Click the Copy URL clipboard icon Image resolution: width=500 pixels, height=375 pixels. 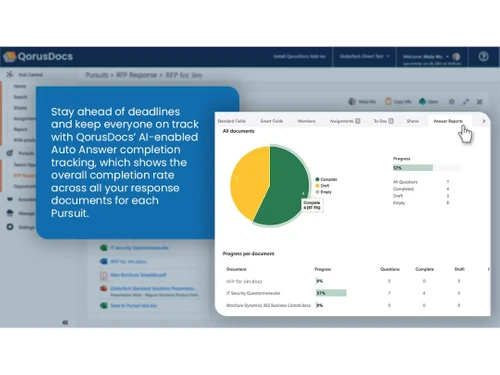(388, 101)
